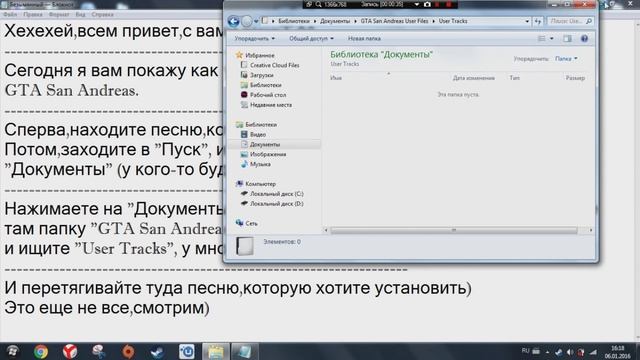Open the clock showing 06.01.2016
This screenshot has width=640, height=360.
click(x=618, y=352)
